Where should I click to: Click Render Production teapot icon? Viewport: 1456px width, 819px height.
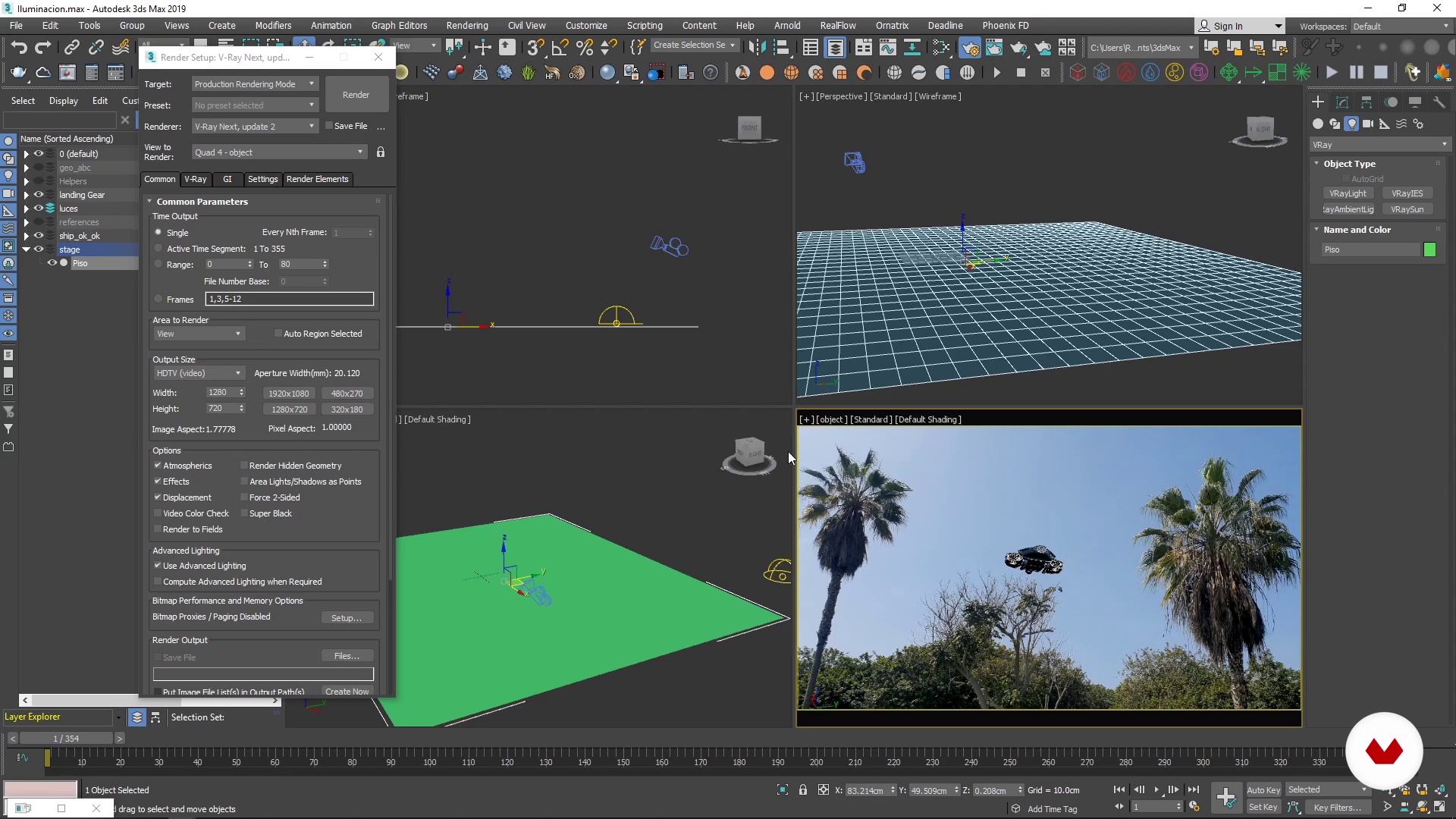[1018, 48]
